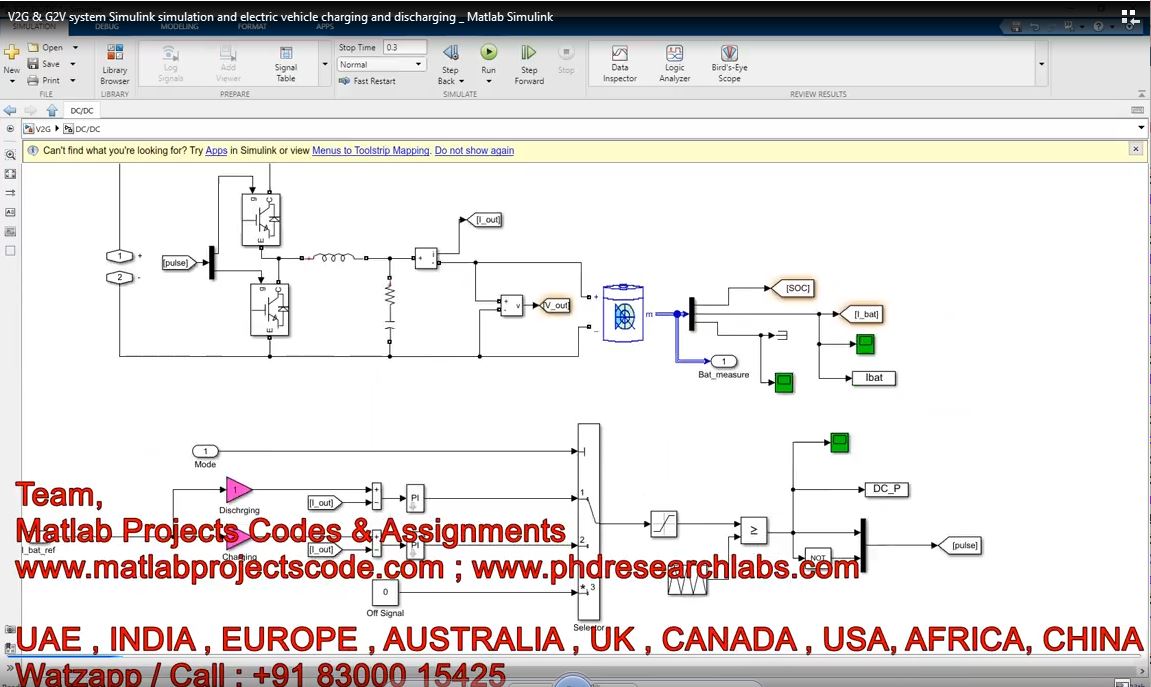1151x687 pixels.
Task: Open the Open button dropdown arrow
Action: click(75, 47)
